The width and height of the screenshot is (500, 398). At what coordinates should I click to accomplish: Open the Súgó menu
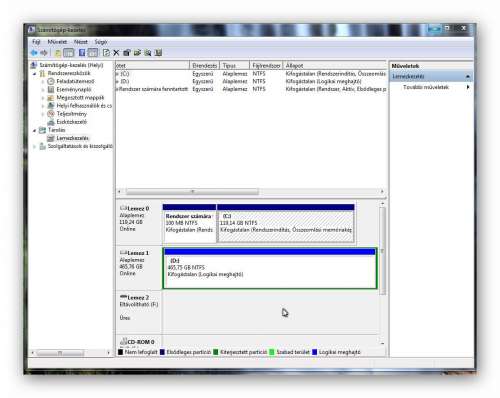pos(101,42)
